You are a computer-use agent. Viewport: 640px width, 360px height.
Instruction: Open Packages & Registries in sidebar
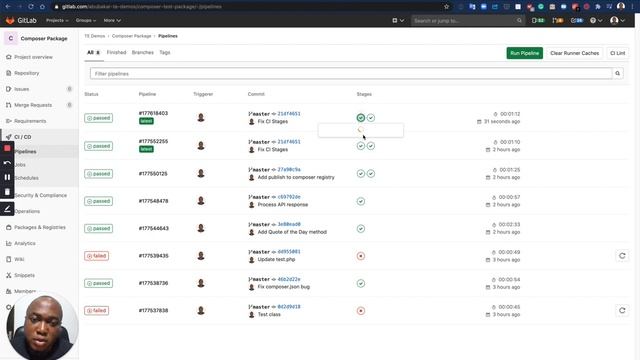[40, 227]
